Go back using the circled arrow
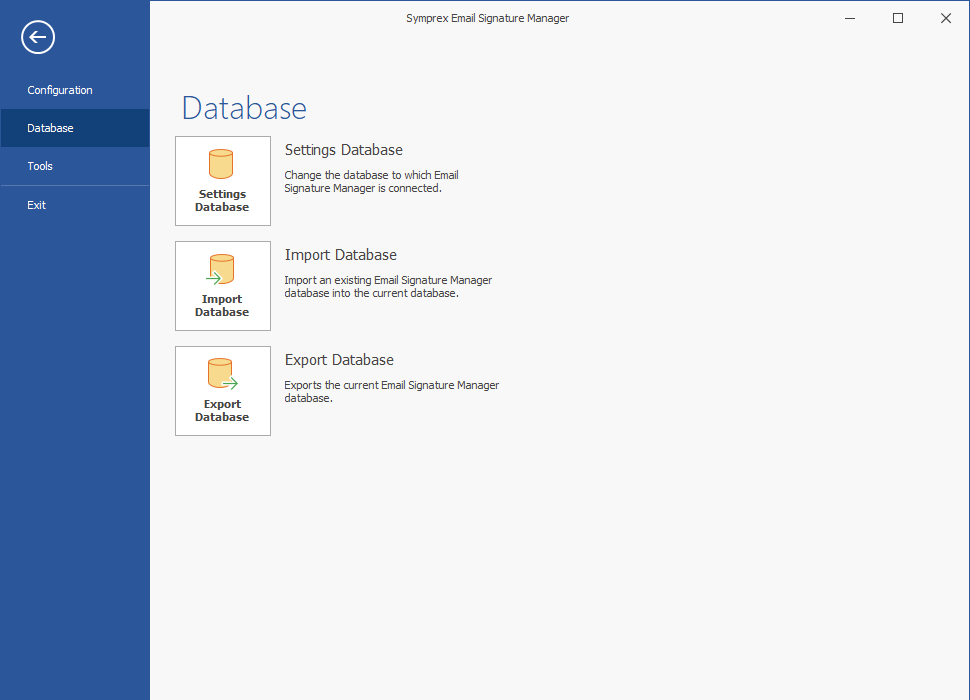The height and width of the screenshot is (700, 970). pos(38,37)
